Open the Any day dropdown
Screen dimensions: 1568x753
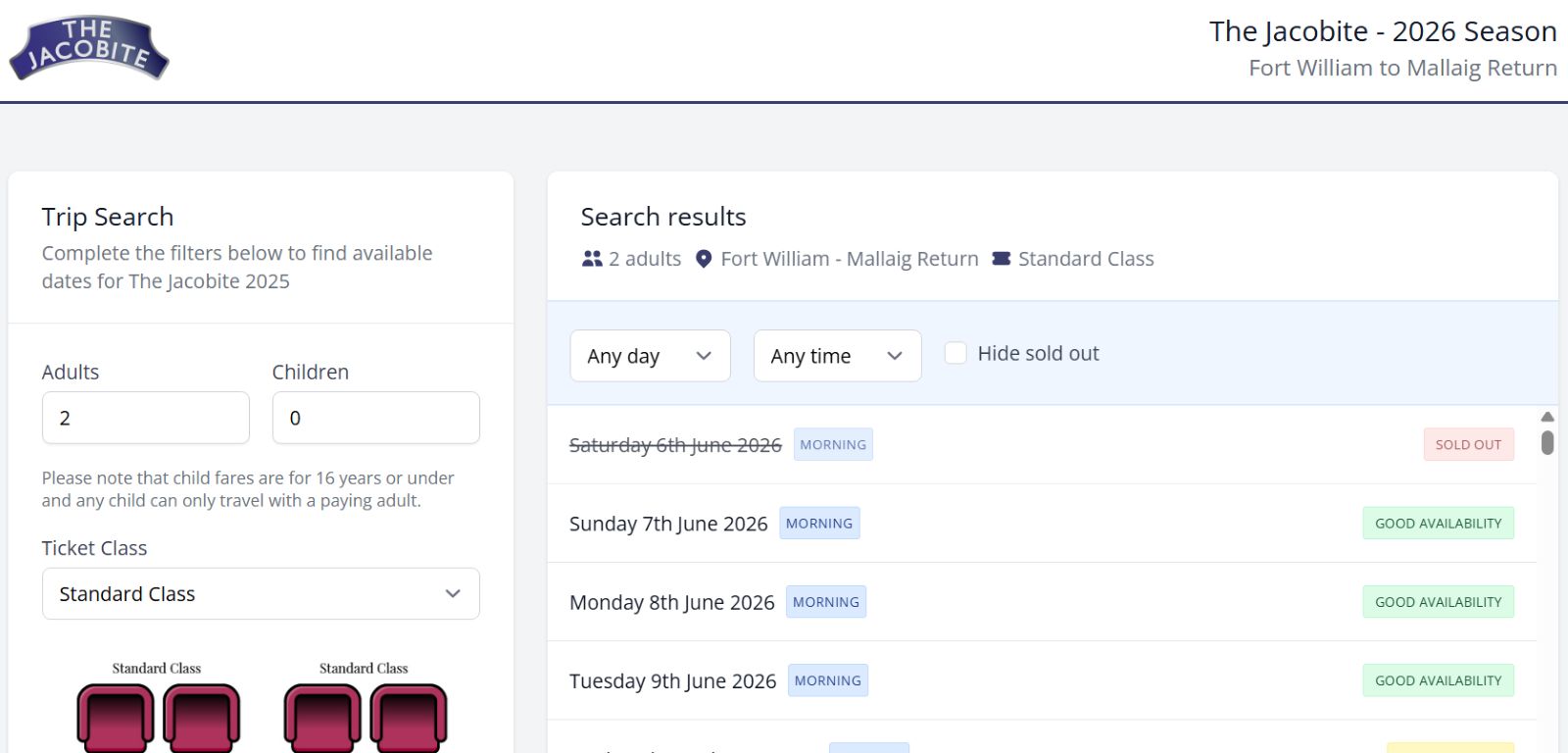pos(650,356)
